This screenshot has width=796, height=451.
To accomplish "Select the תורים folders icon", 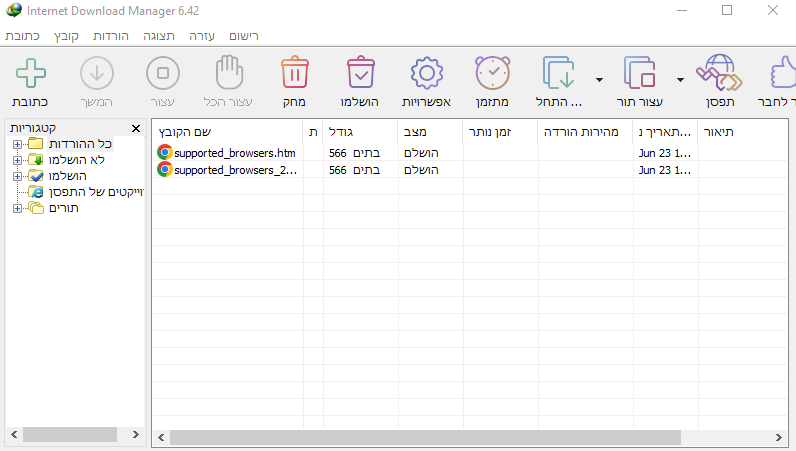I will pos(36,208).
